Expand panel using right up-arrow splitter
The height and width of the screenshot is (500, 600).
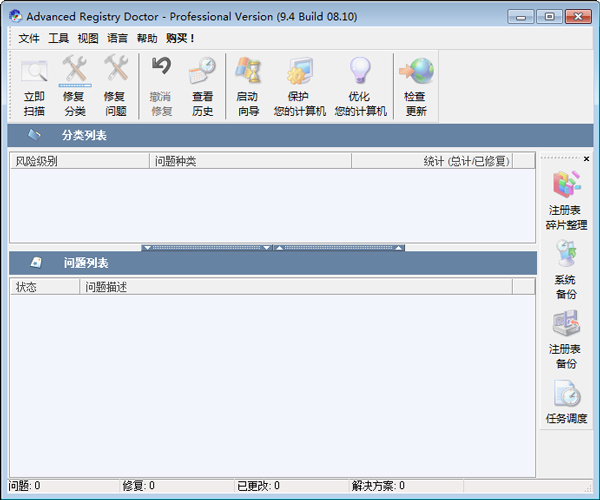point(339,248)
